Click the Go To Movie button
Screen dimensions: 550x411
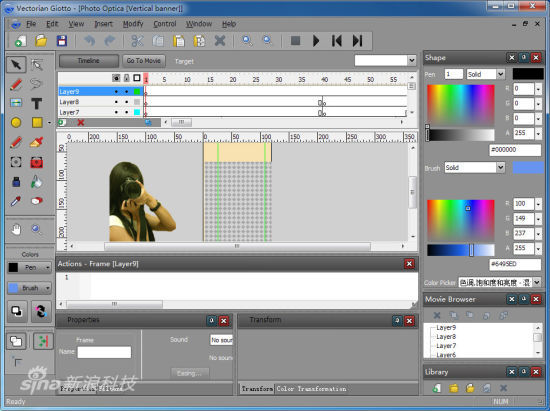(143, 61)
